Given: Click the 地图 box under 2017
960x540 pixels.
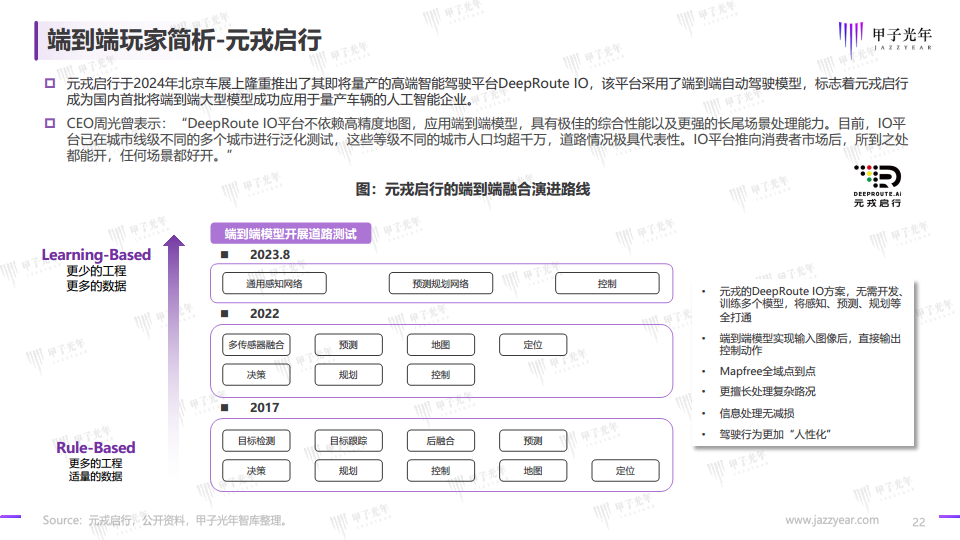Looking at the screenshot, I should point(533,471).
